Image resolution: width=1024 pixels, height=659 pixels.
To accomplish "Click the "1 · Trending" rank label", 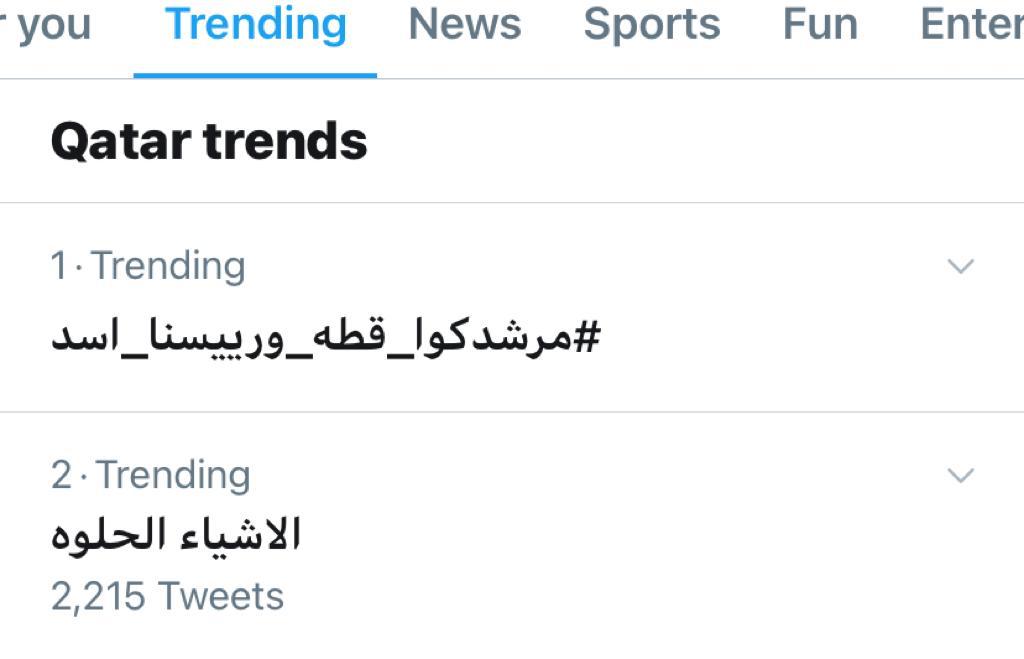I will point(148,266).
